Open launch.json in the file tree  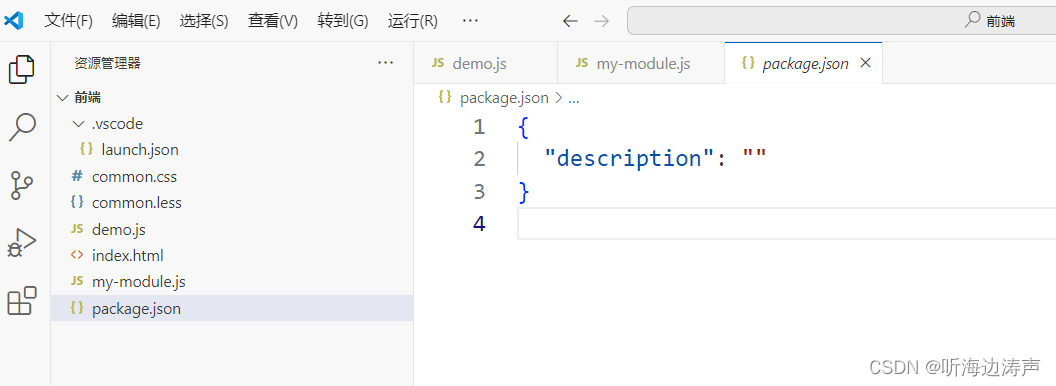click(x=232, y=150)
